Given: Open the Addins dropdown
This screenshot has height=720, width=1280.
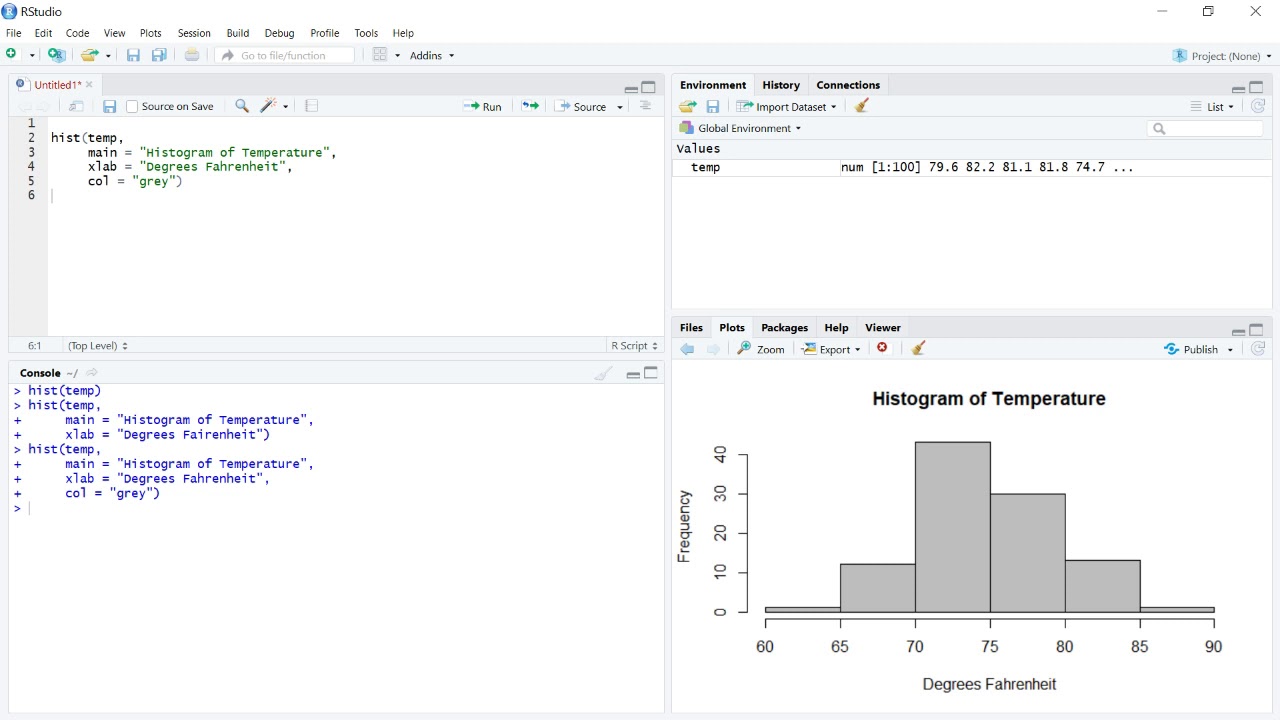Looking at the screenshot, I should [x=431, y=55].
